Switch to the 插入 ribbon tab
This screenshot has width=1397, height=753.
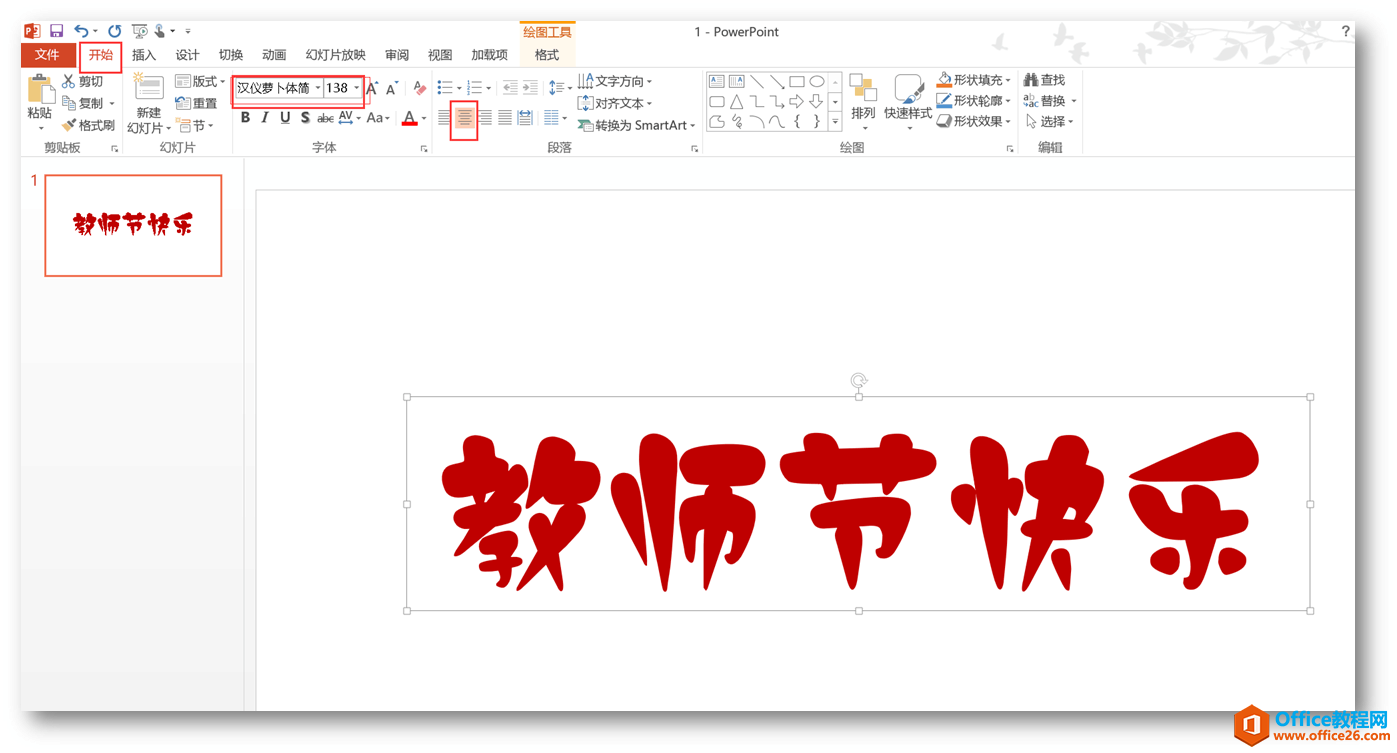pos(143,54)
